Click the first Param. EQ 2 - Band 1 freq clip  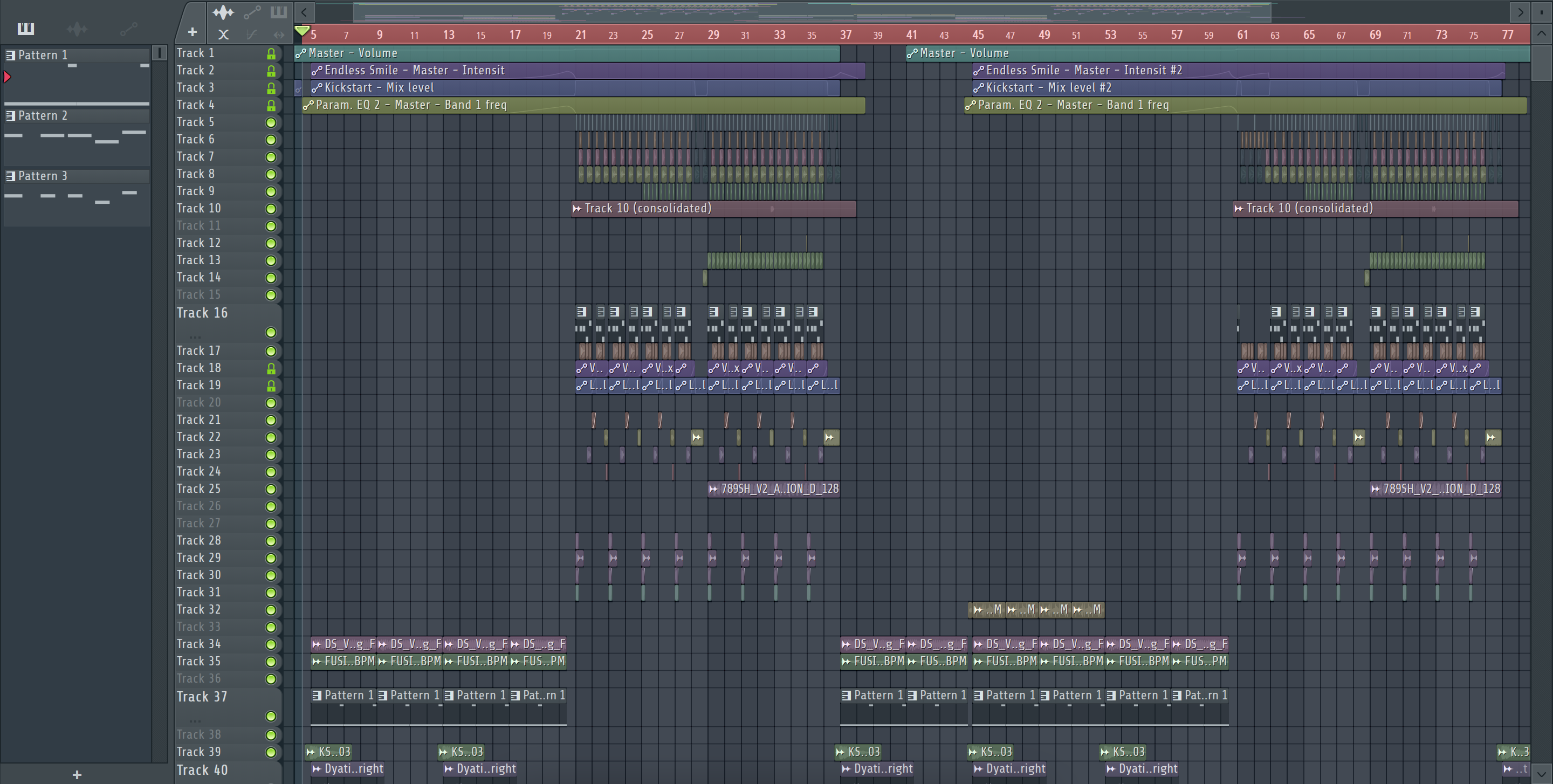583,105
